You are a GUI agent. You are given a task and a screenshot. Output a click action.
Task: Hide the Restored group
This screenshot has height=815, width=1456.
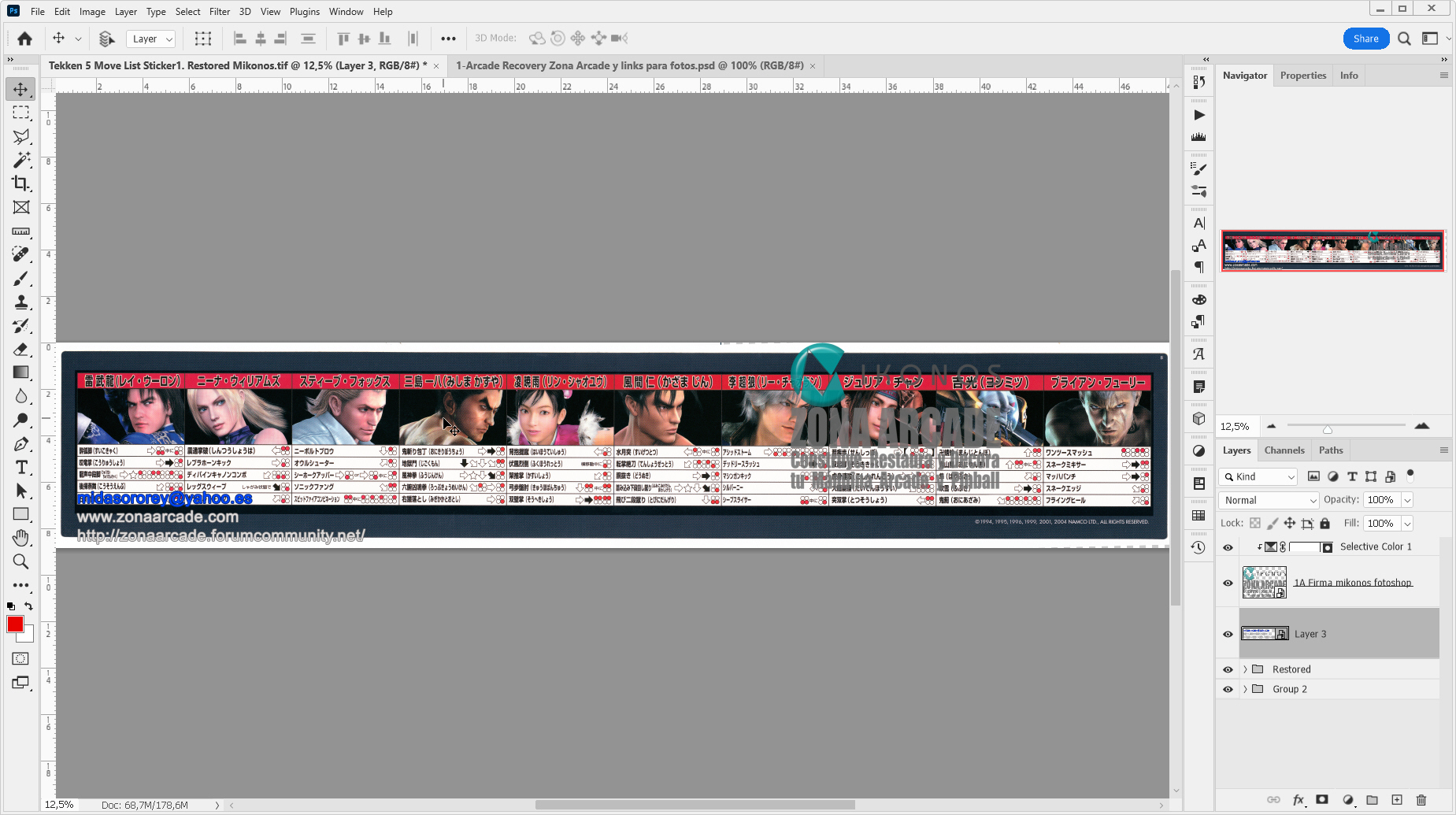pos(1228,669)
